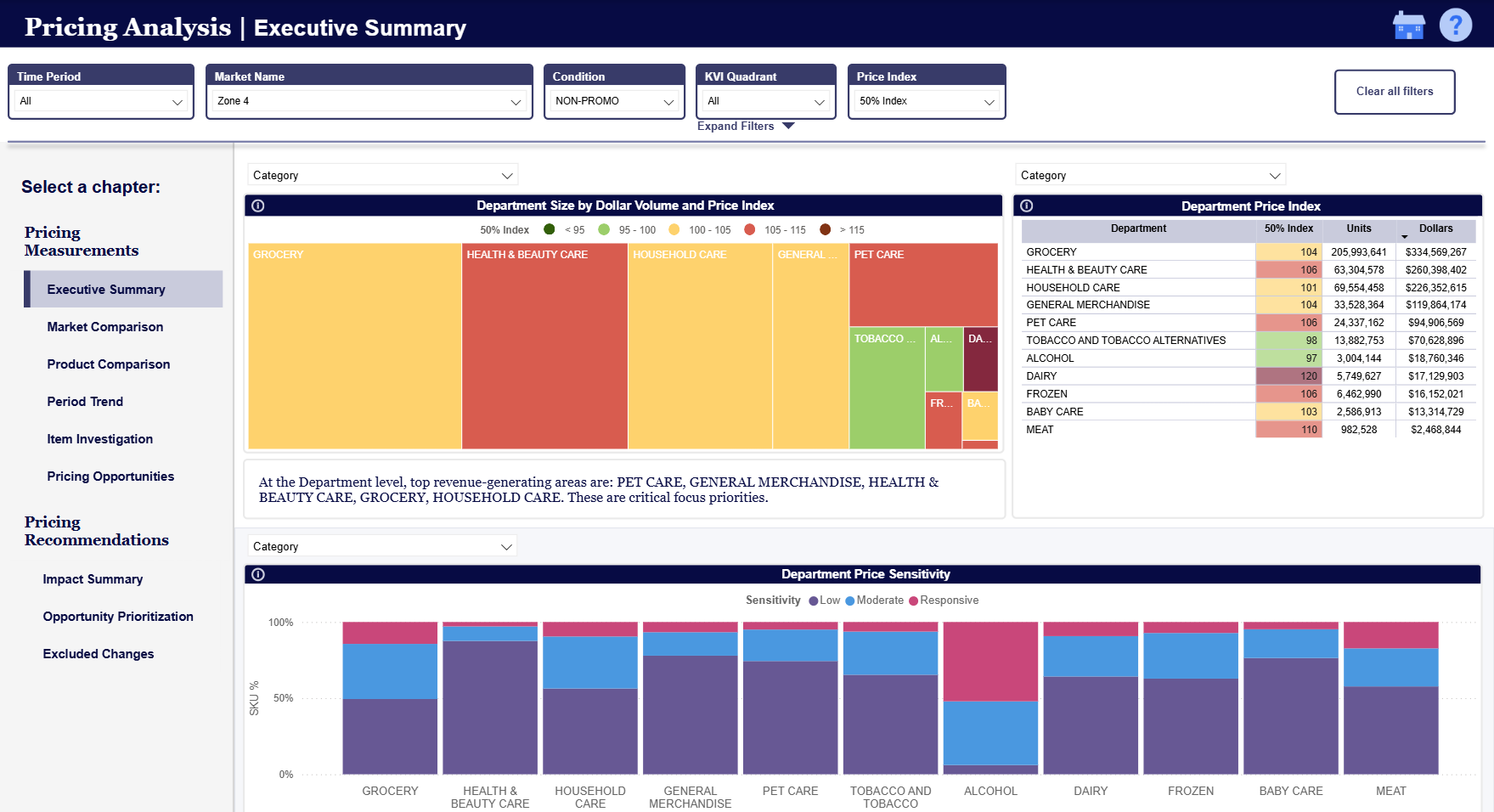Click the Low sensitivity legend marker
The image size is (1494, 812).
point(814,601)
